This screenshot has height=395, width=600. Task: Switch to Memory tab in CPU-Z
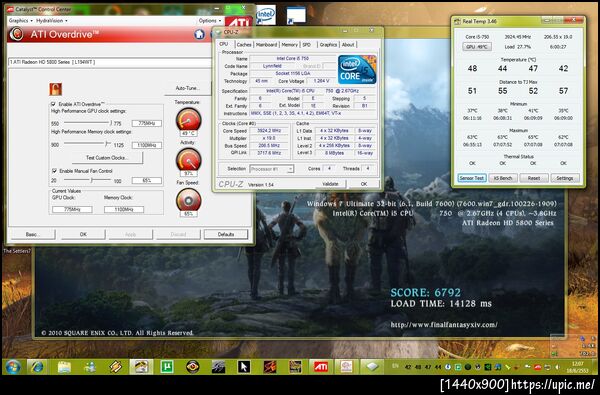click(x=290, y=45)
